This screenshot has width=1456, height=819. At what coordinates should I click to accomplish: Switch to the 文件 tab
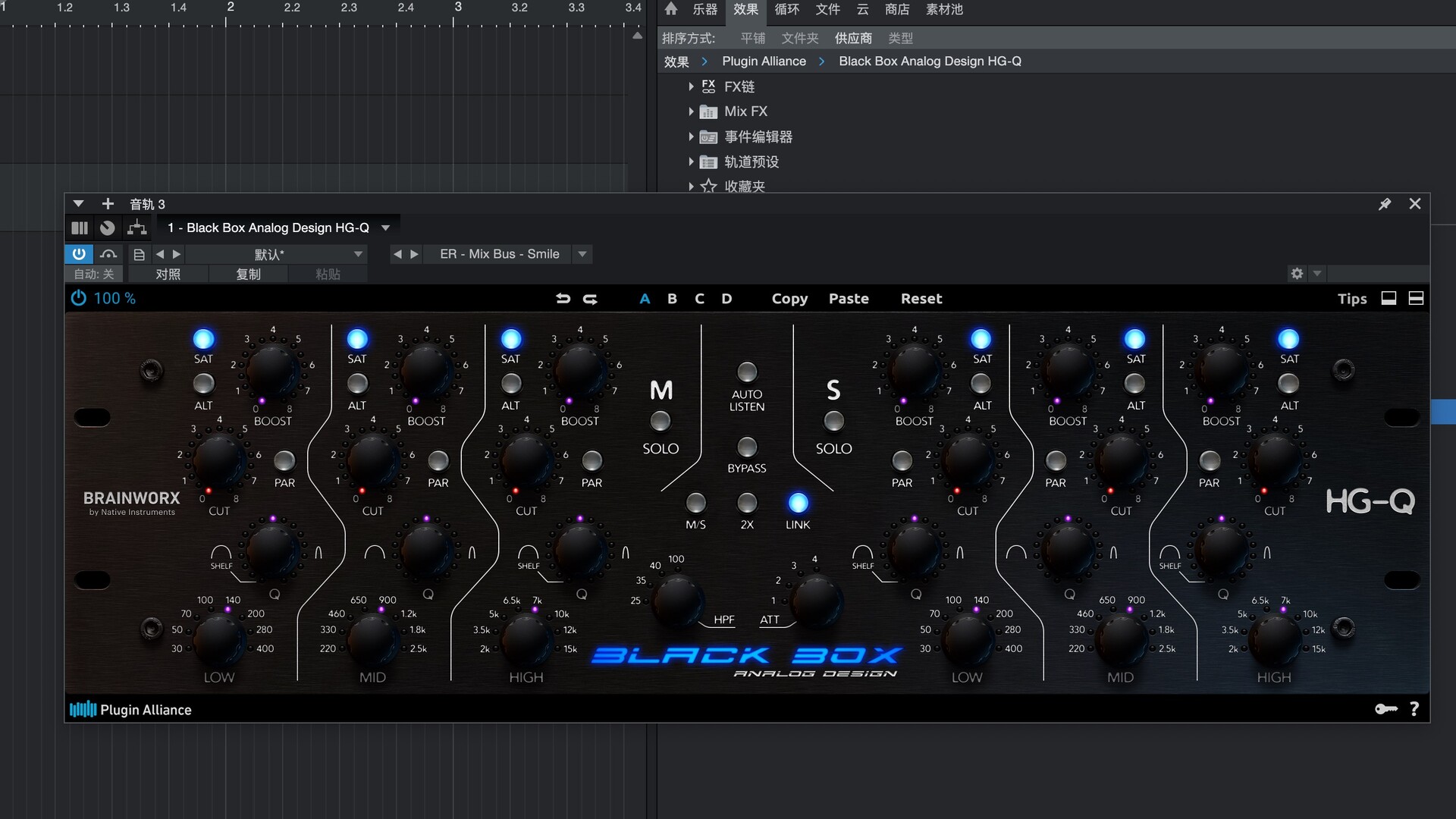[827, 9]
